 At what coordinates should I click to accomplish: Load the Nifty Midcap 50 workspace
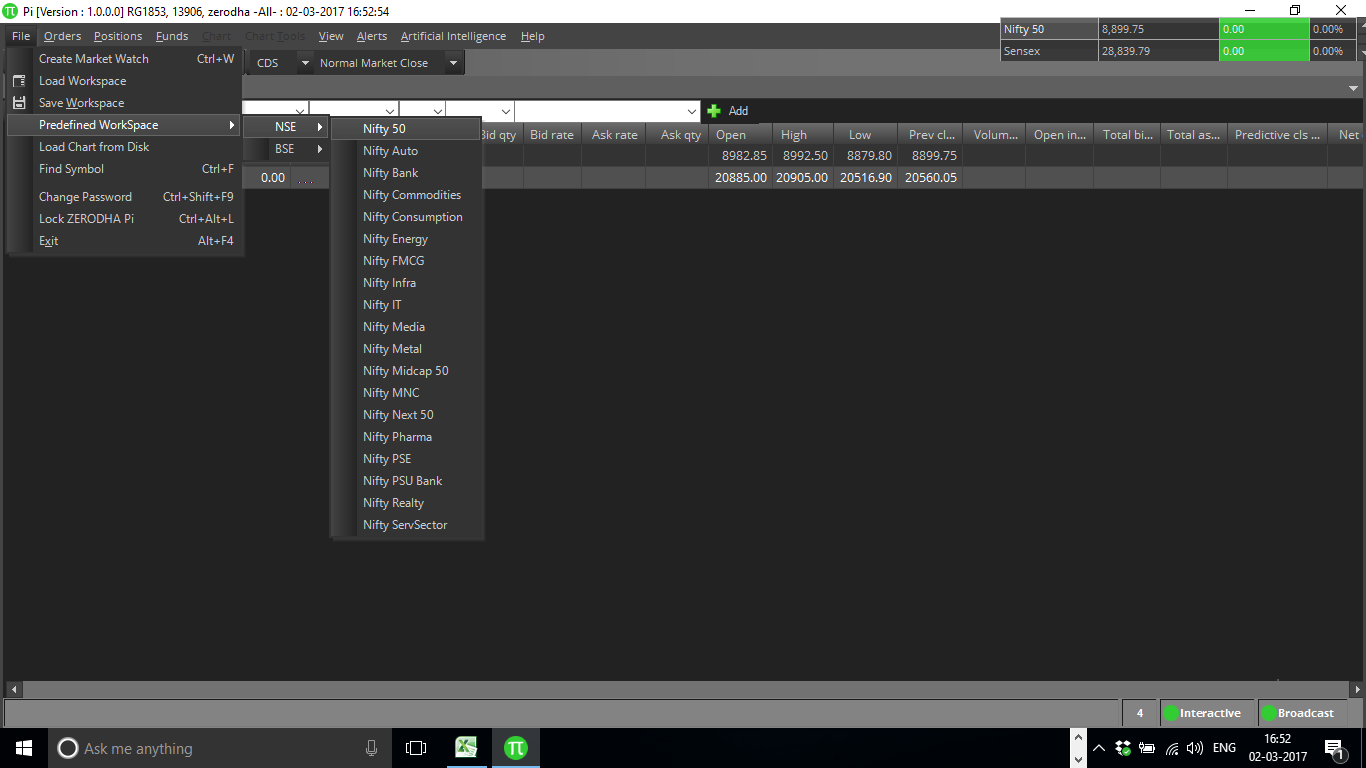pos(407,371)
